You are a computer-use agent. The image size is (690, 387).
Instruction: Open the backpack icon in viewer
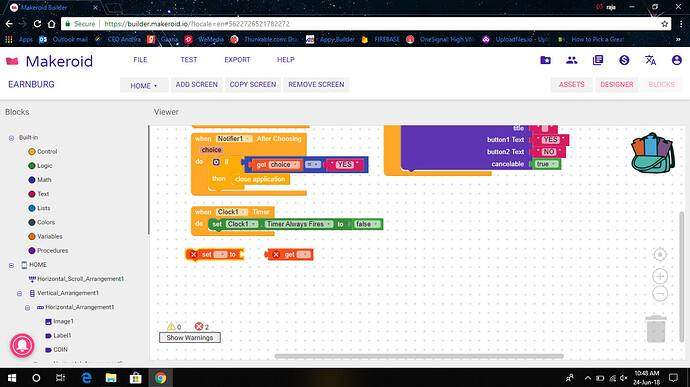pyautogui.click(x=653, y=153)
